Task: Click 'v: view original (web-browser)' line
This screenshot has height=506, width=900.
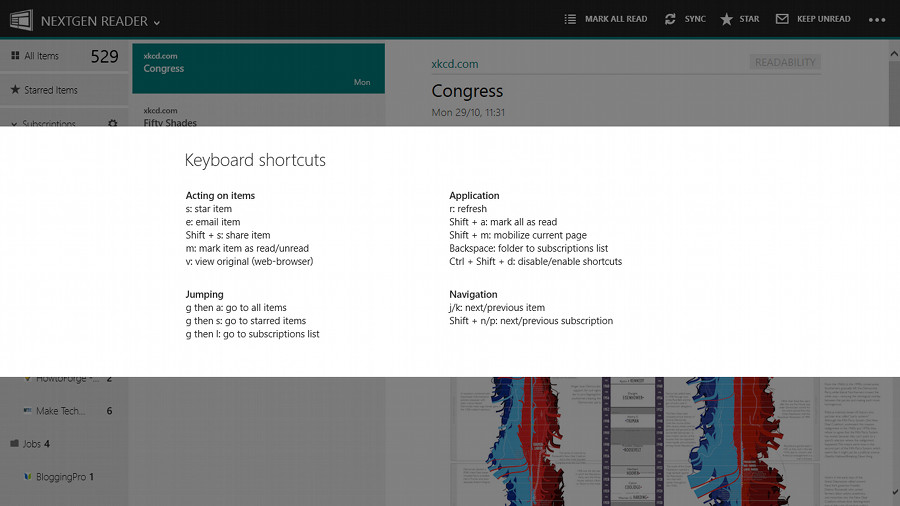Action: (x=250, y=262)
